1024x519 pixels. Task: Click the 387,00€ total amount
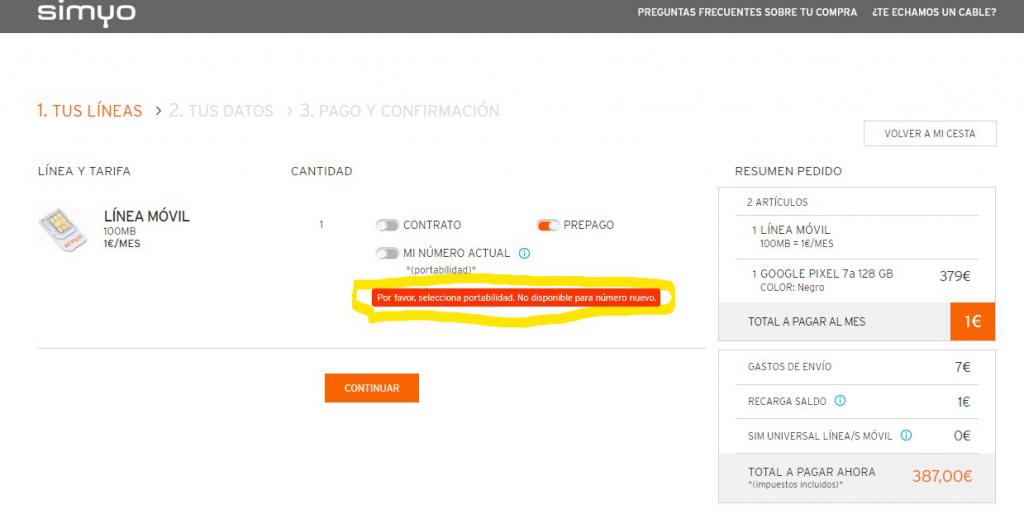click(941, 477)
